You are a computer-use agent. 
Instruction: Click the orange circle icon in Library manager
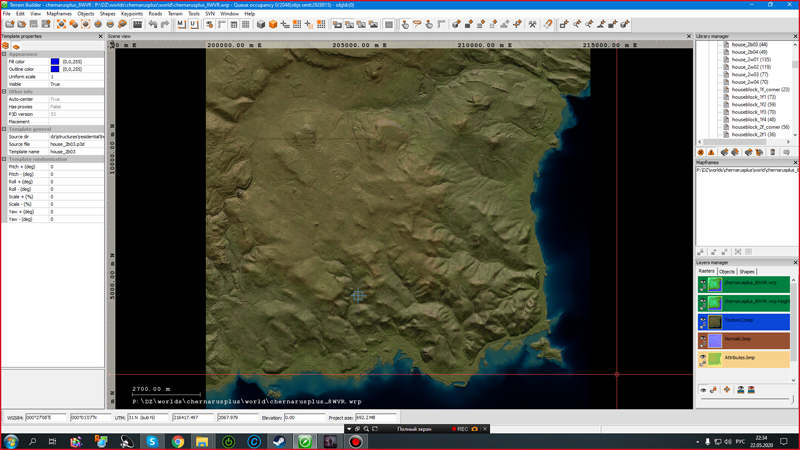click(x=701, y=152)
